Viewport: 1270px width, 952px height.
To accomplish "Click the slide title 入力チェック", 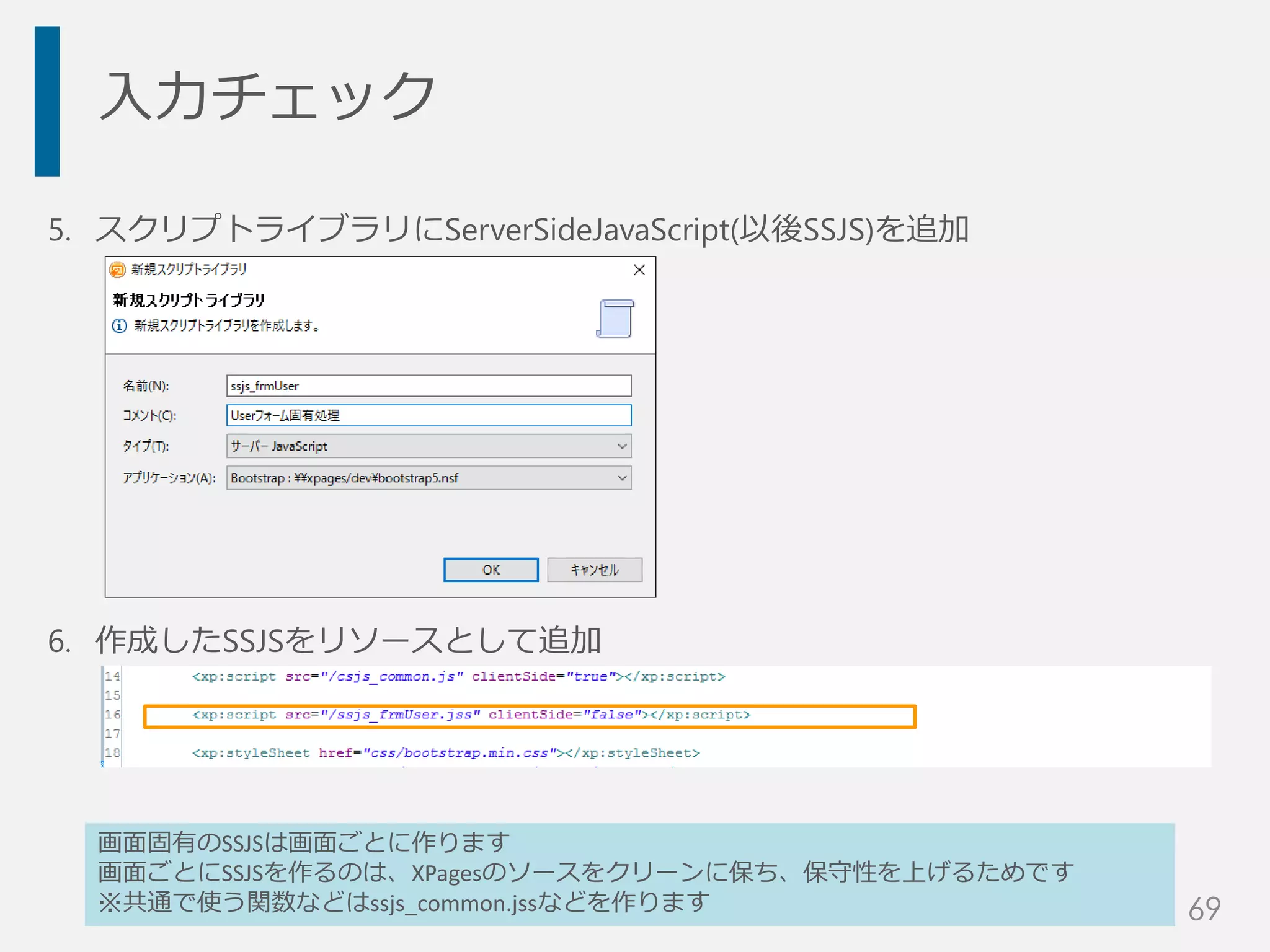I will [267, 96].
